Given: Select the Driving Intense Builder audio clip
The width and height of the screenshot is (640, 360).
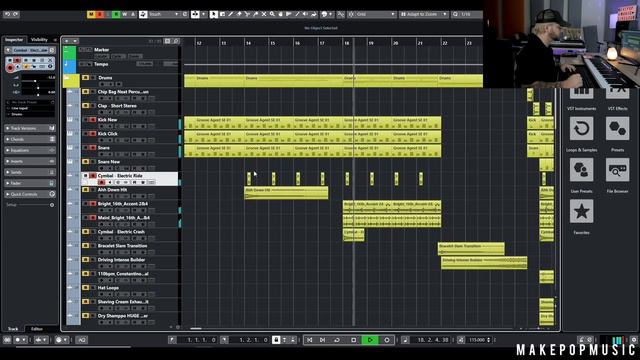Looking at the screenshot, I should pyautogui.click(x=484, y=263).
